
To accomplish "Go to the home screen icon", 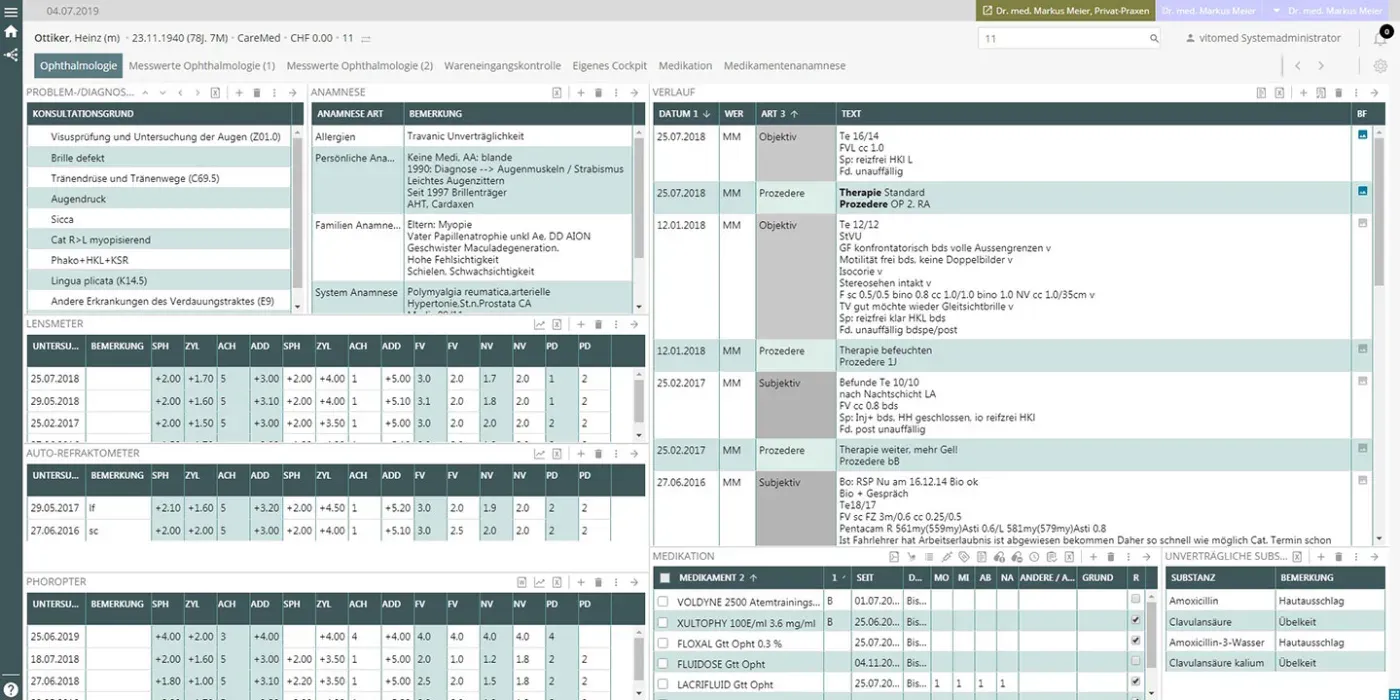I will pyautogui.click(x=10, y=31).
